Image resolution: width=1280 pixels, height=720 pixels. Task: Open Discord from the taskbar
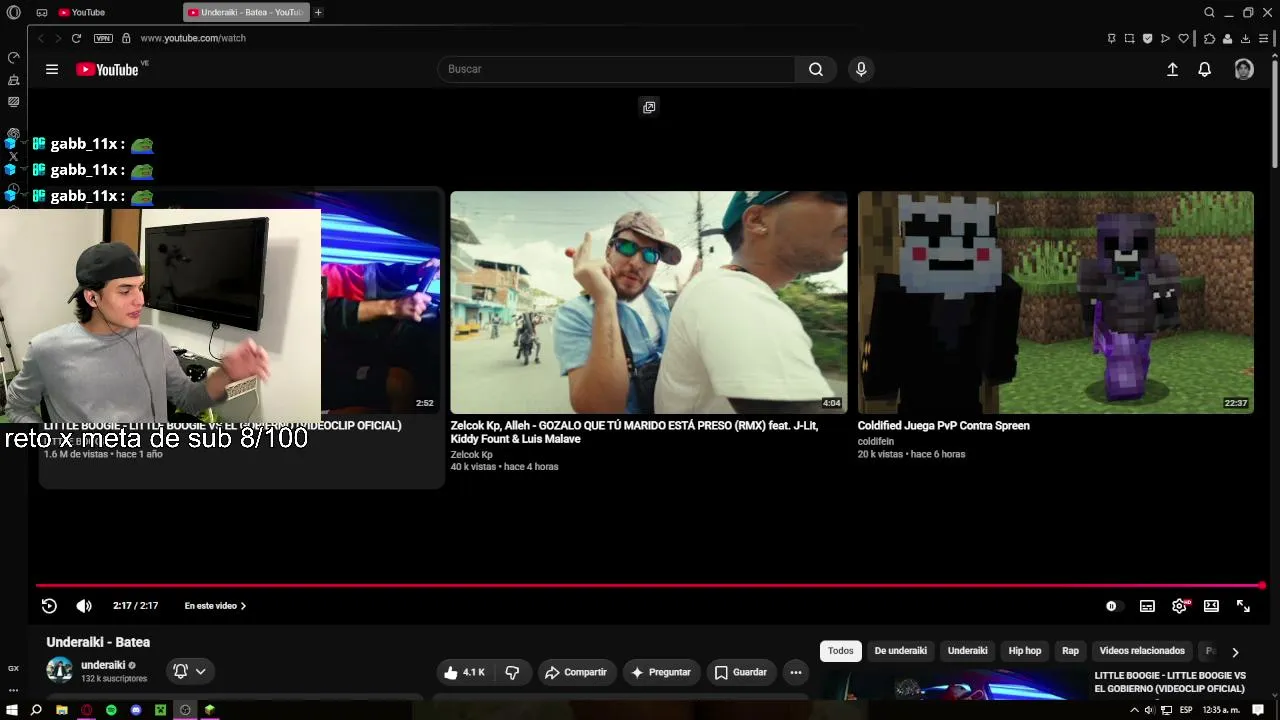tap(136, 710)
